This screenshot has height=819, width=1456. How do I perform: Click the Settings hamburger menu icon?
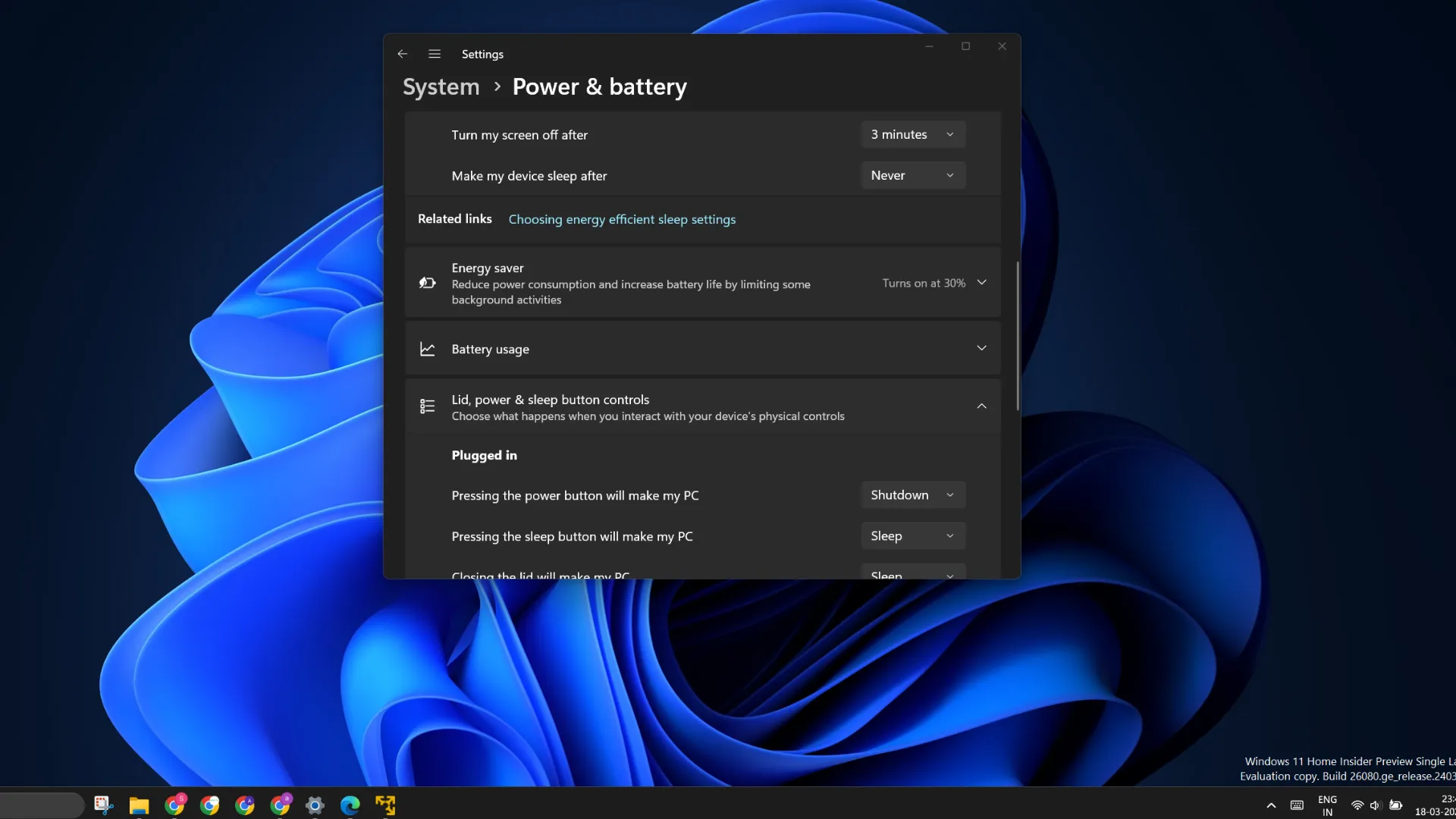point(434,53)
